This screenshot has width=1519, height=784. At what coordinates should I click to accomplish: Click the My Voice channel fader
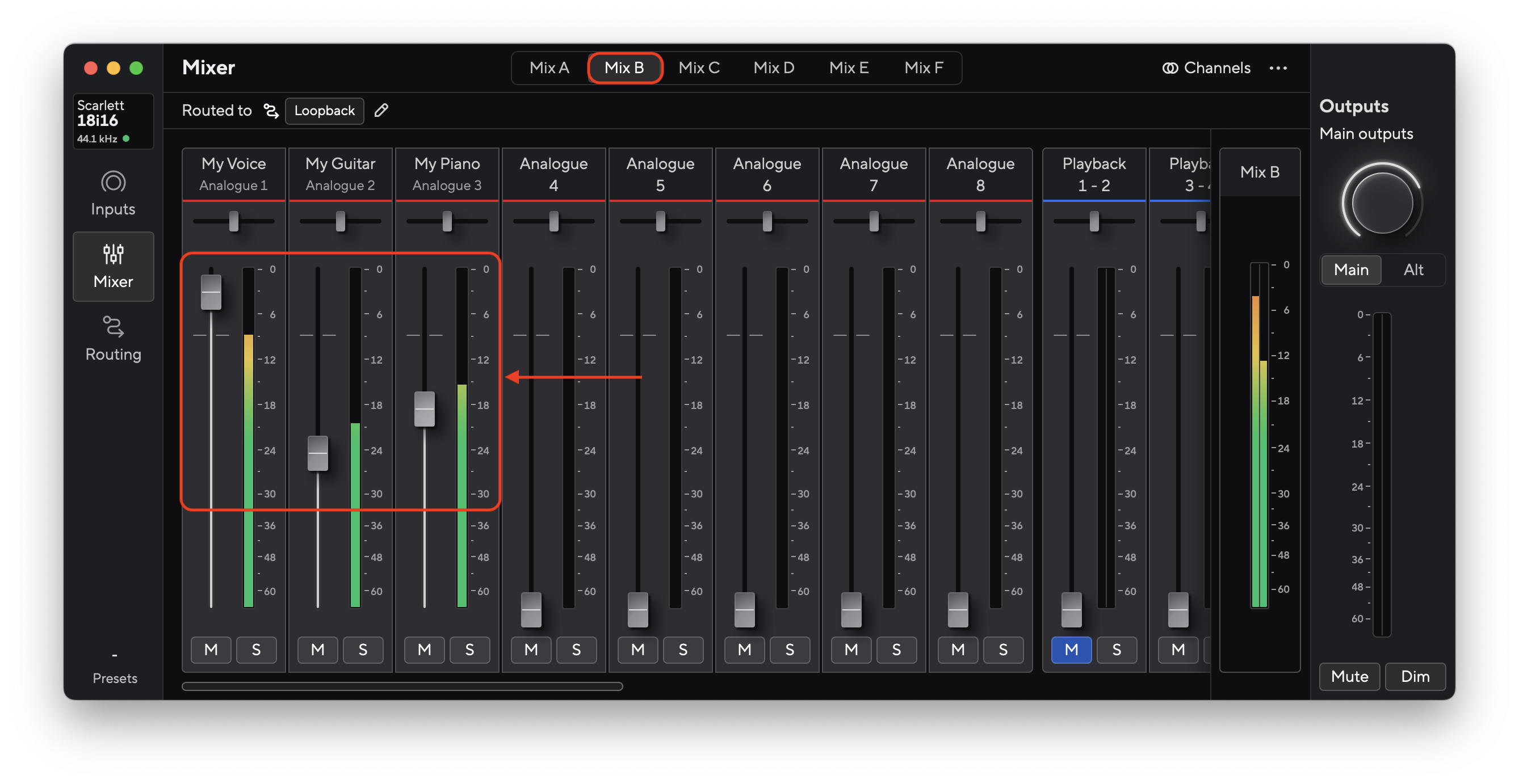click(211, 293)
